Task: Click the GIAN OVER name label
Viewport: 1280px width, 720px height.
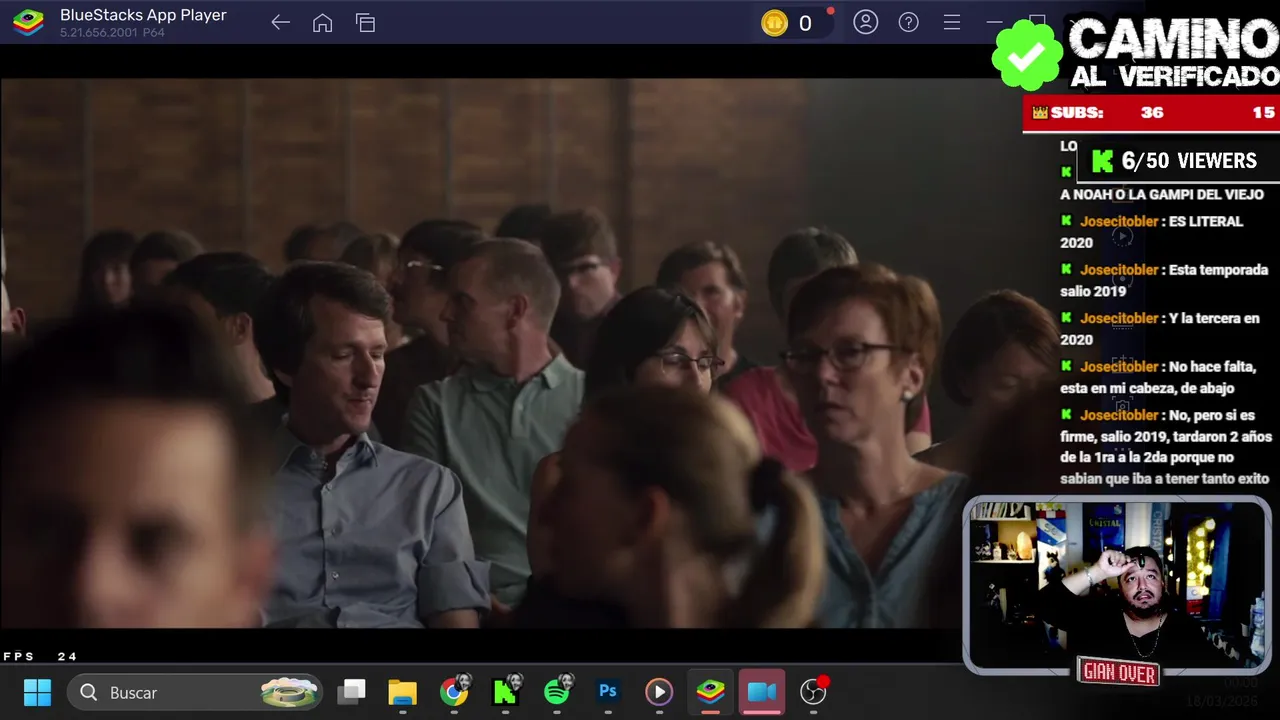Action: coord(1119,673)
